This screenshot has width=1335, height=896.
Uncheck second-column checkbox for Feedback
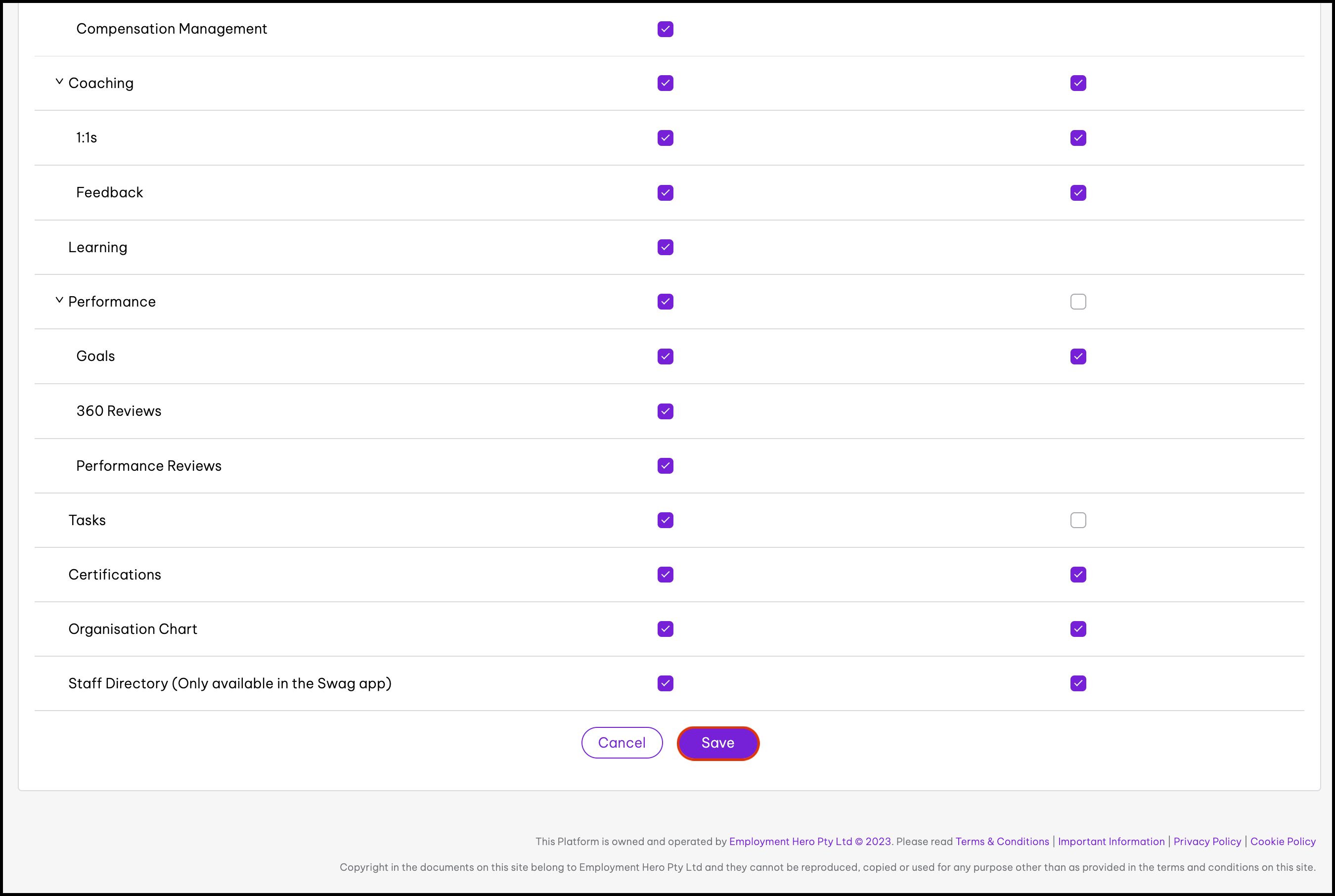coord(1077,192)
